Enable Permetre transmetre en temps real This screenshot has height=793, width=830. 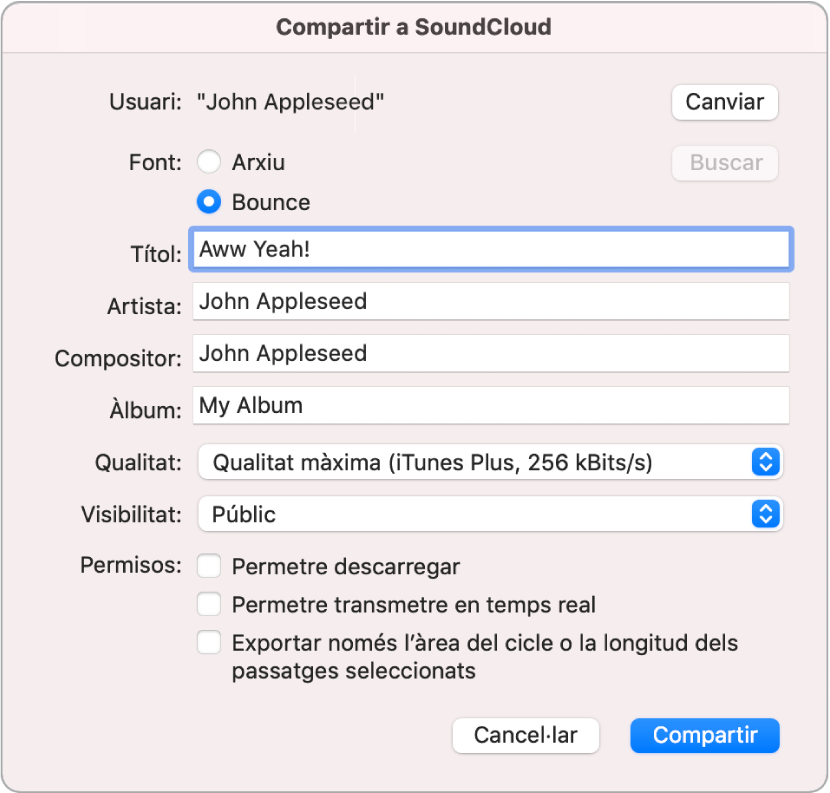click(209, 604)
